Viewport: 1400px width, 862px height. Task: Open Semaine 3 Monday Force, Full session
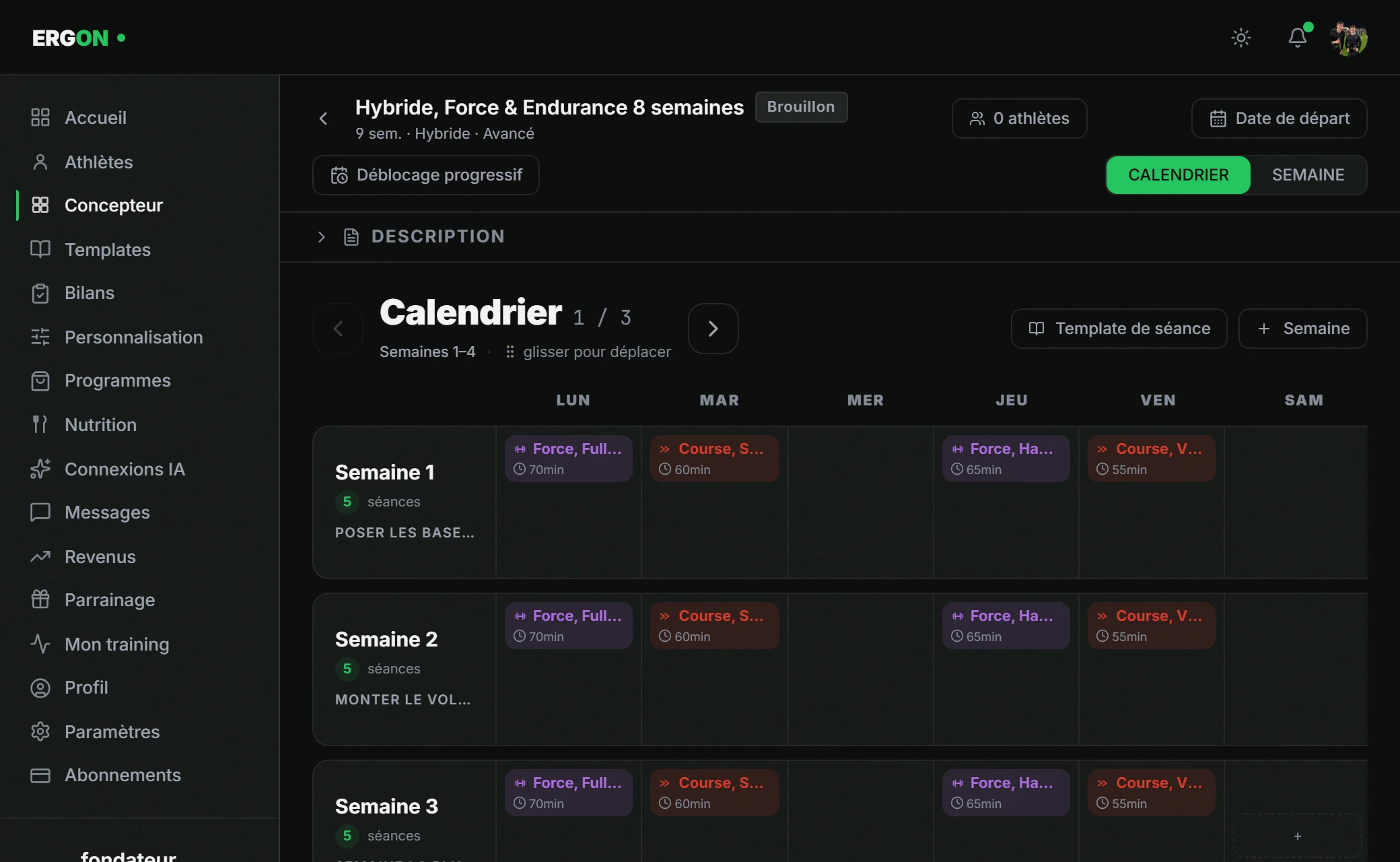point(569,793)
